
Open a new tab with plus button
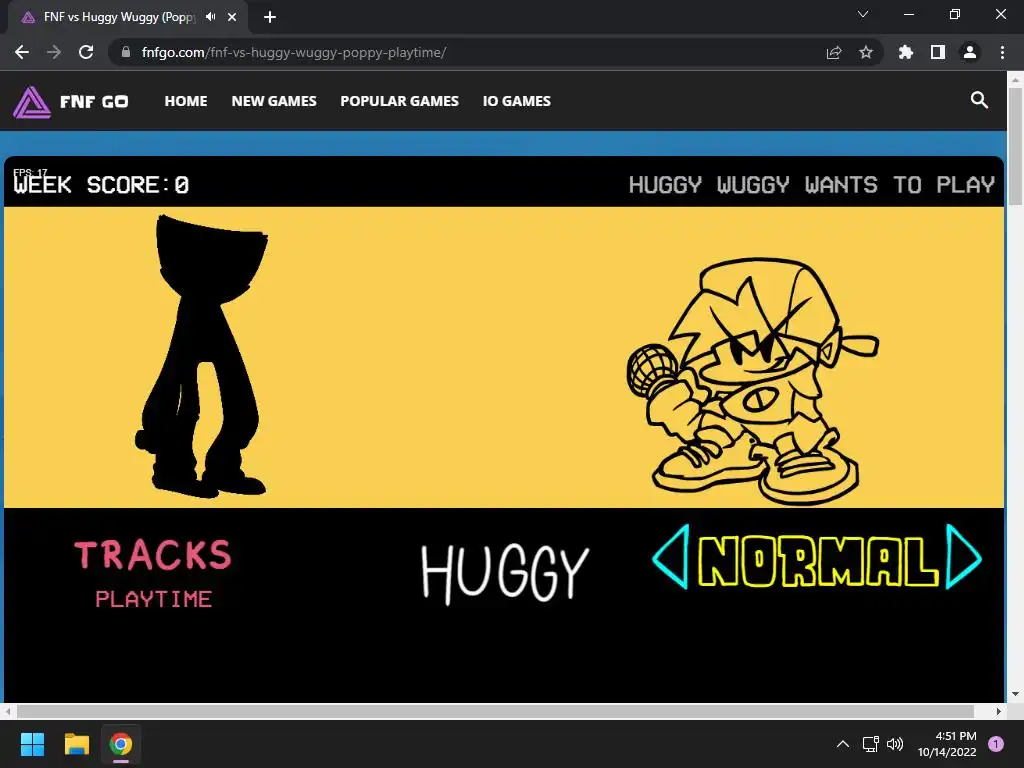pyautogui.click(x=270, y=17)
